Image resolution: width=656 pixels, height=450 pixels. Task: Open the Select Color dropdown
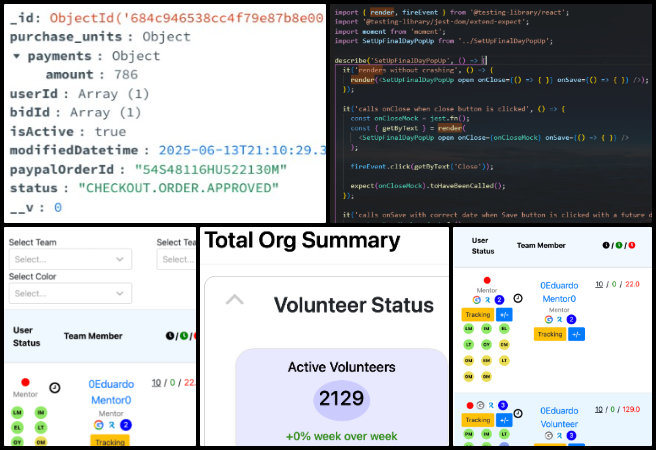[70, 293]
